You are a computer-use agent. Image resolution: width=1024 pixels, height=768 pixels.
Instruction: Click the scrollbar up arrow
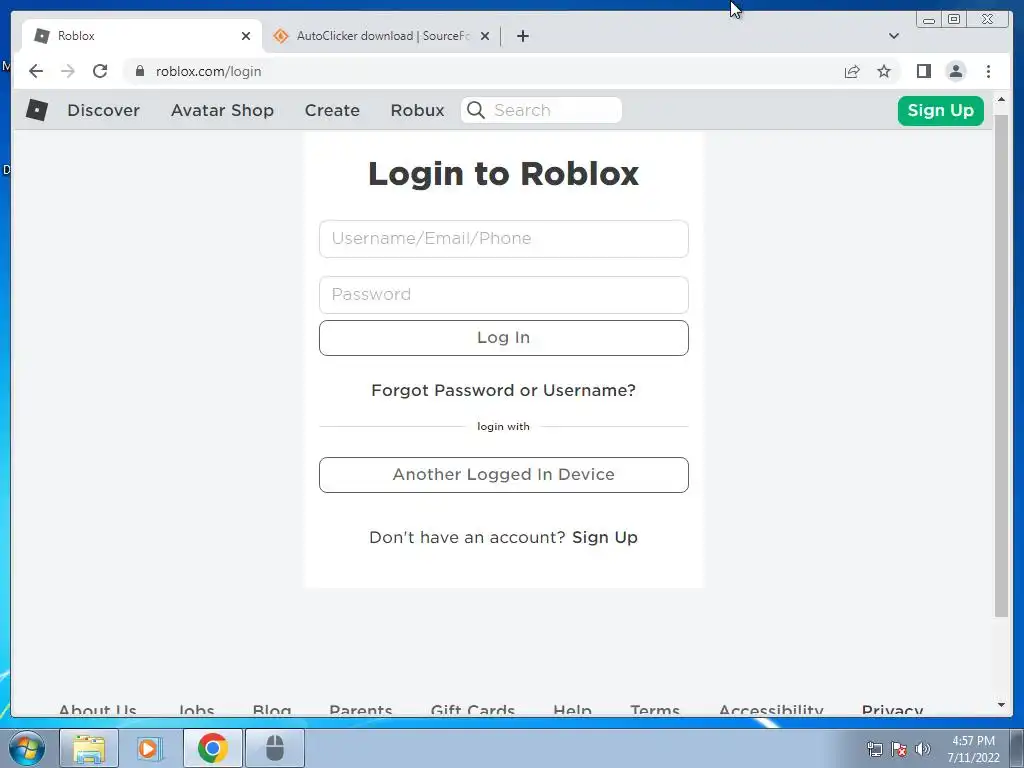[1001, 99]
